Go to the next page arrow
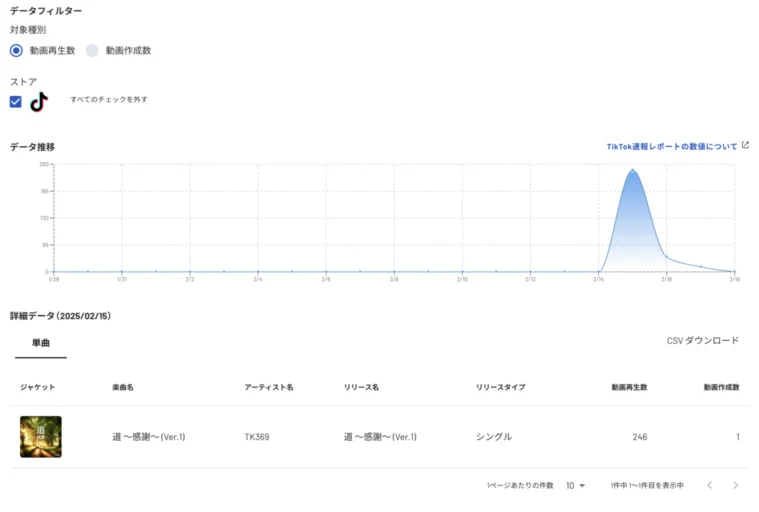 click(x=735, y=485)
